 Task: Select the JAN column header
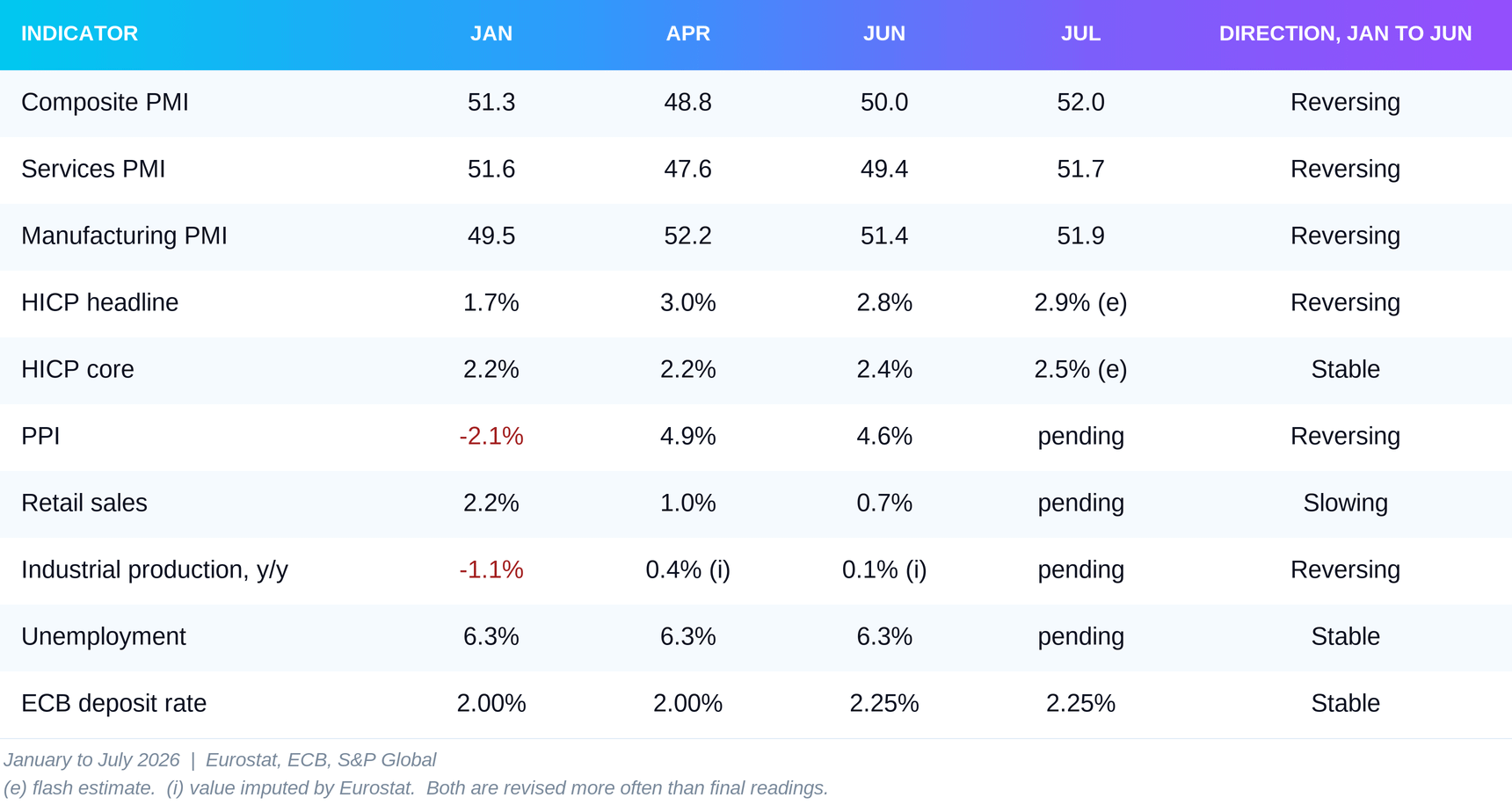[x=491, y=33]
